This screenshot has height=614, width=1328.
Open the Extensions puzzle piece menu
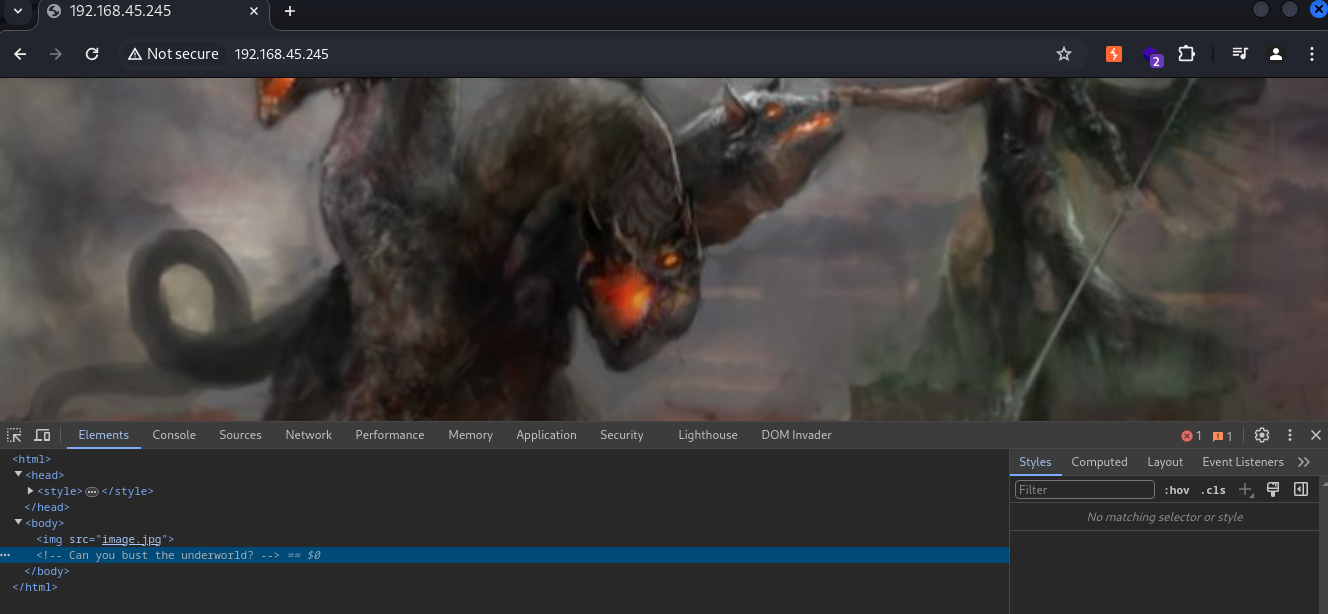(x=1186, y=54)
